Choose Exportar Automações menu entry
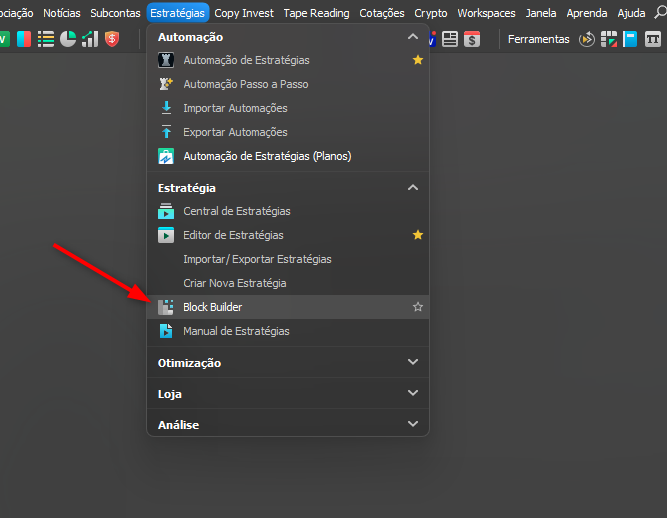The height and width of the screenshot is (518, 667). (288, 132)
